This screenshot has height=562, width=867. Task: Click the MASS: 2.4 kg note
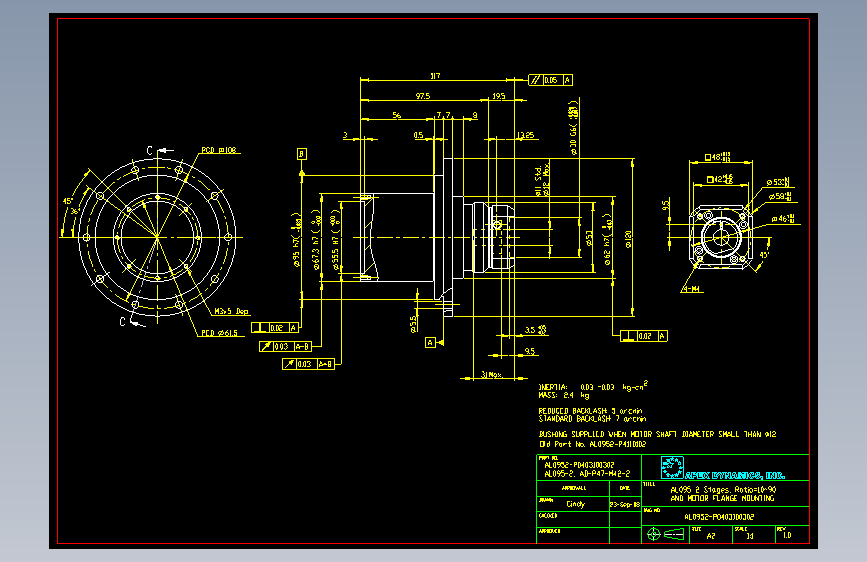pyautogui.click(x=564, y=396)
